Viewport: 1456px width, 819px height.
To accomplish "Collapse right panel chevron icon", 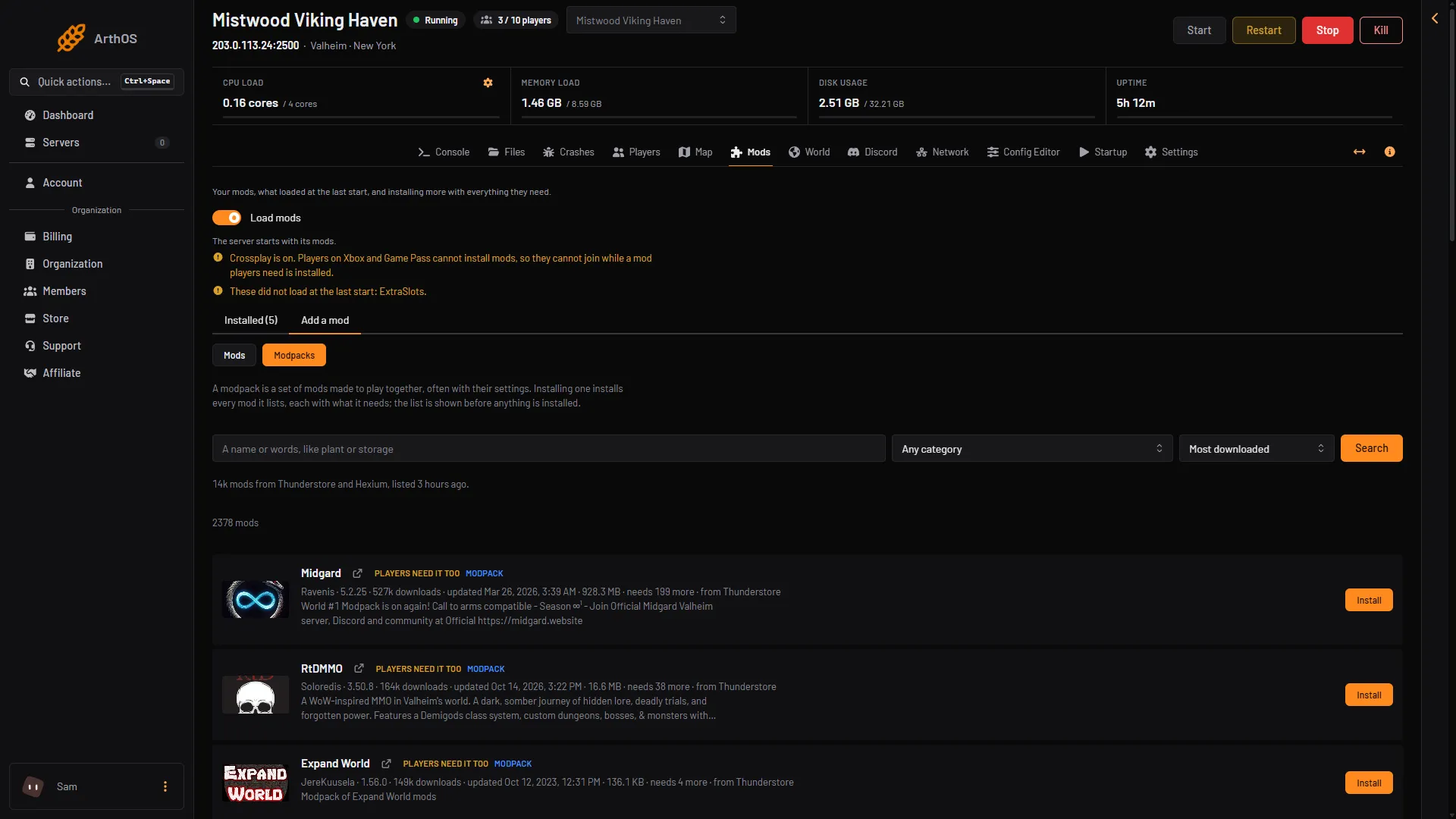I will (x=1435, y=18).
